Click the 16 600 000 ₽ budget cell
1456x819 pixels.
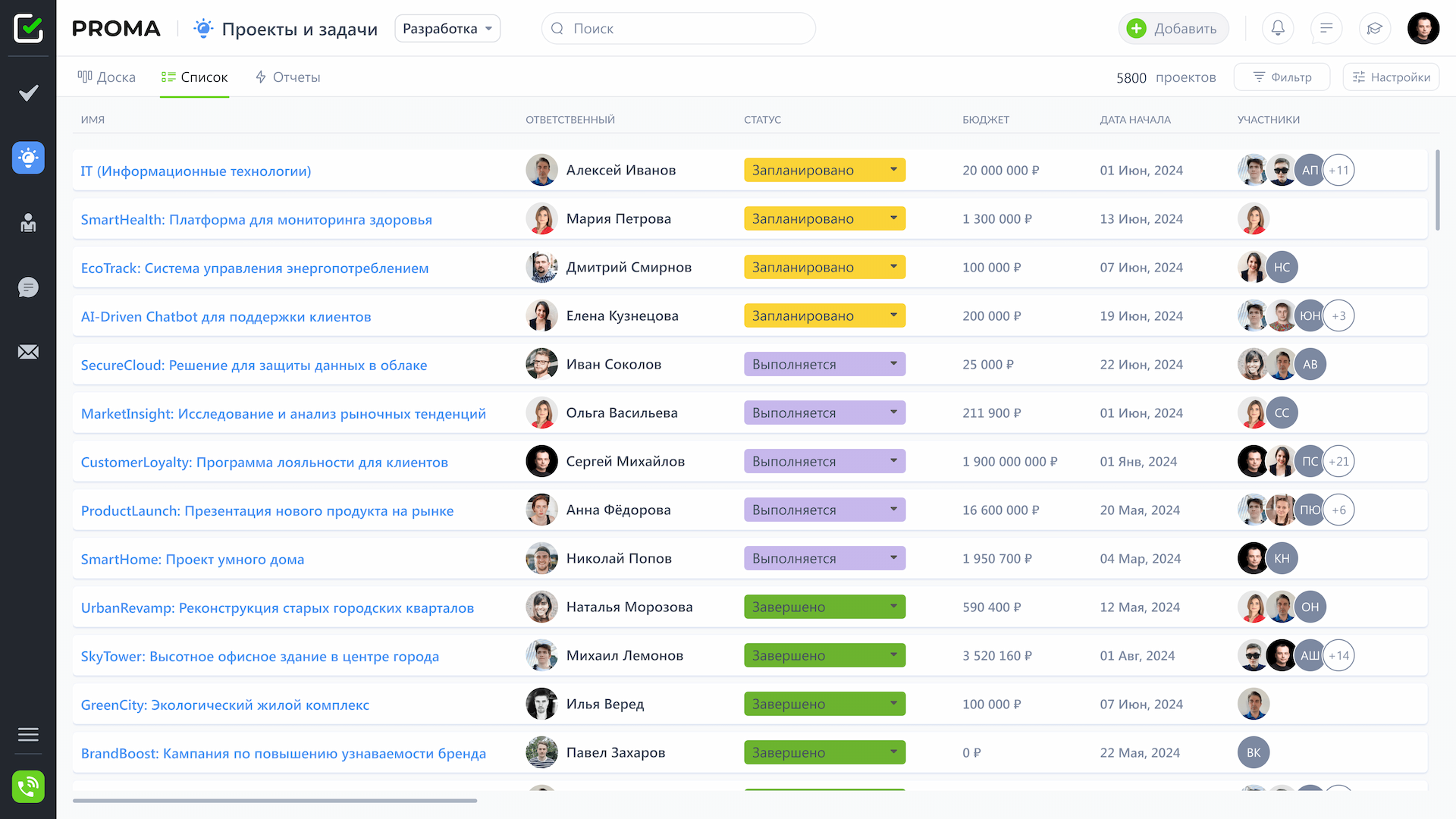point(1000,510)
